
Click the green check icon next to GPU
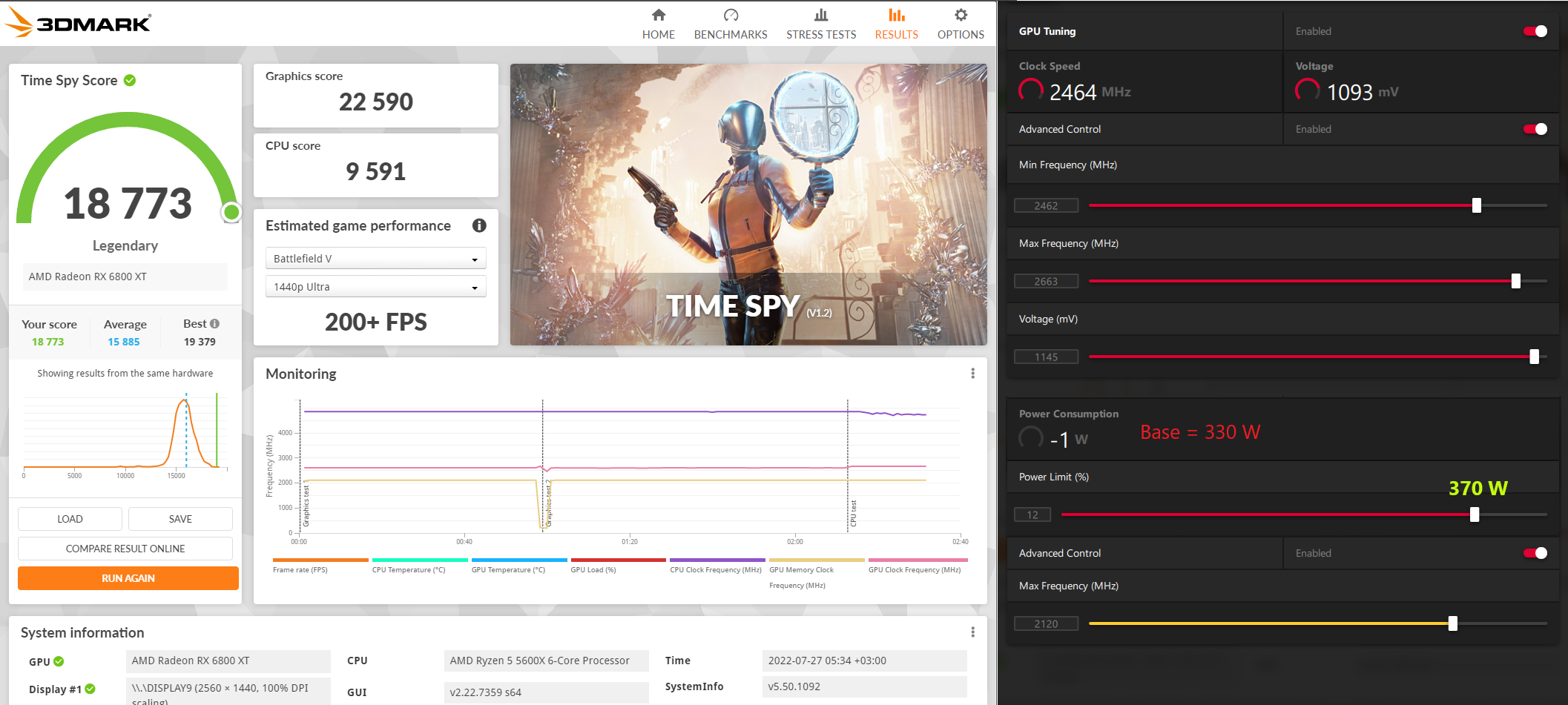[59, 661]
